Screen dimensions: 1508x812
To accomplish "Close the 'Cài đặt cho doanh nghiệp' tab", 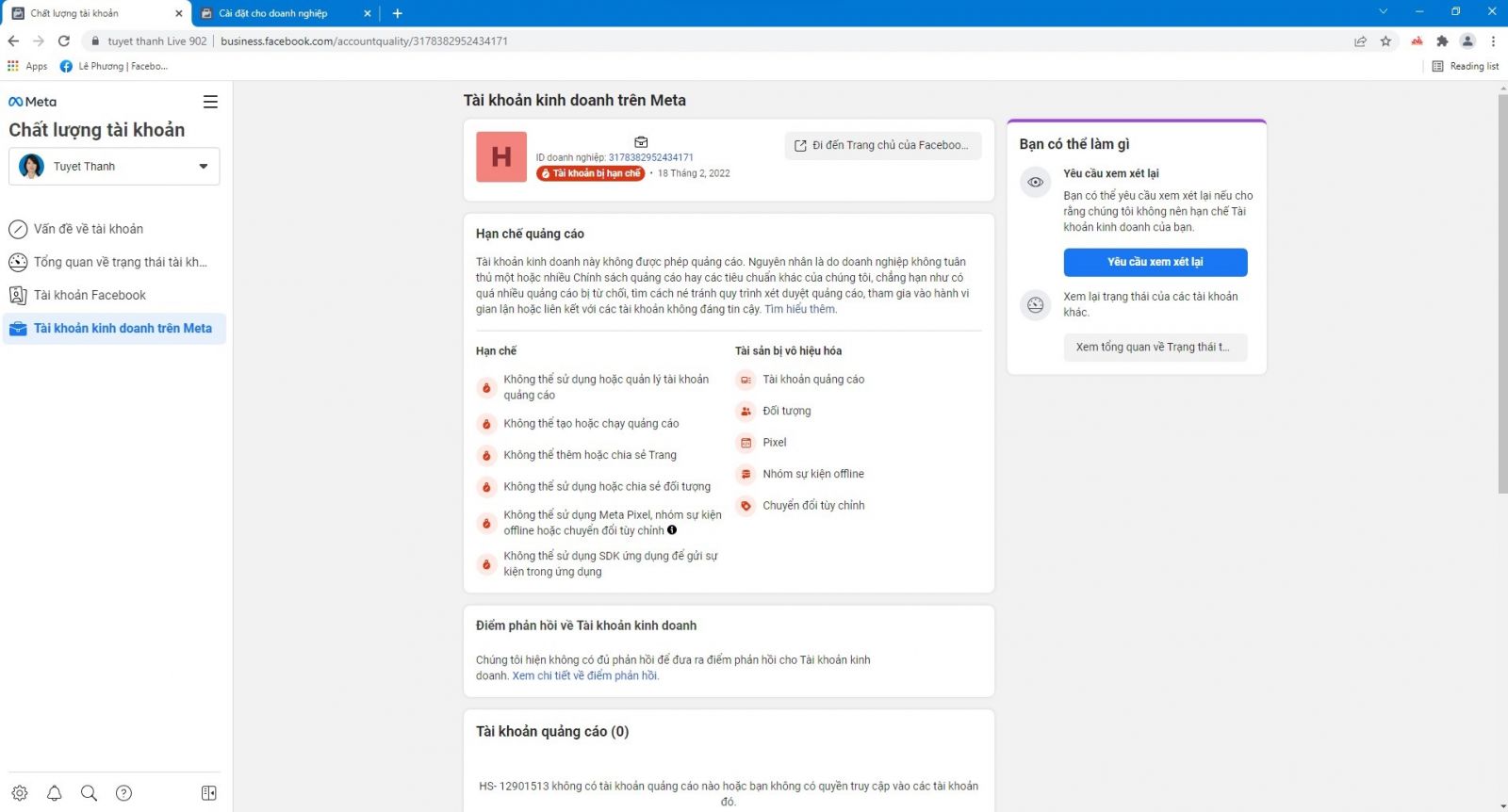I will pyautogui.click(x=368, y=13).
